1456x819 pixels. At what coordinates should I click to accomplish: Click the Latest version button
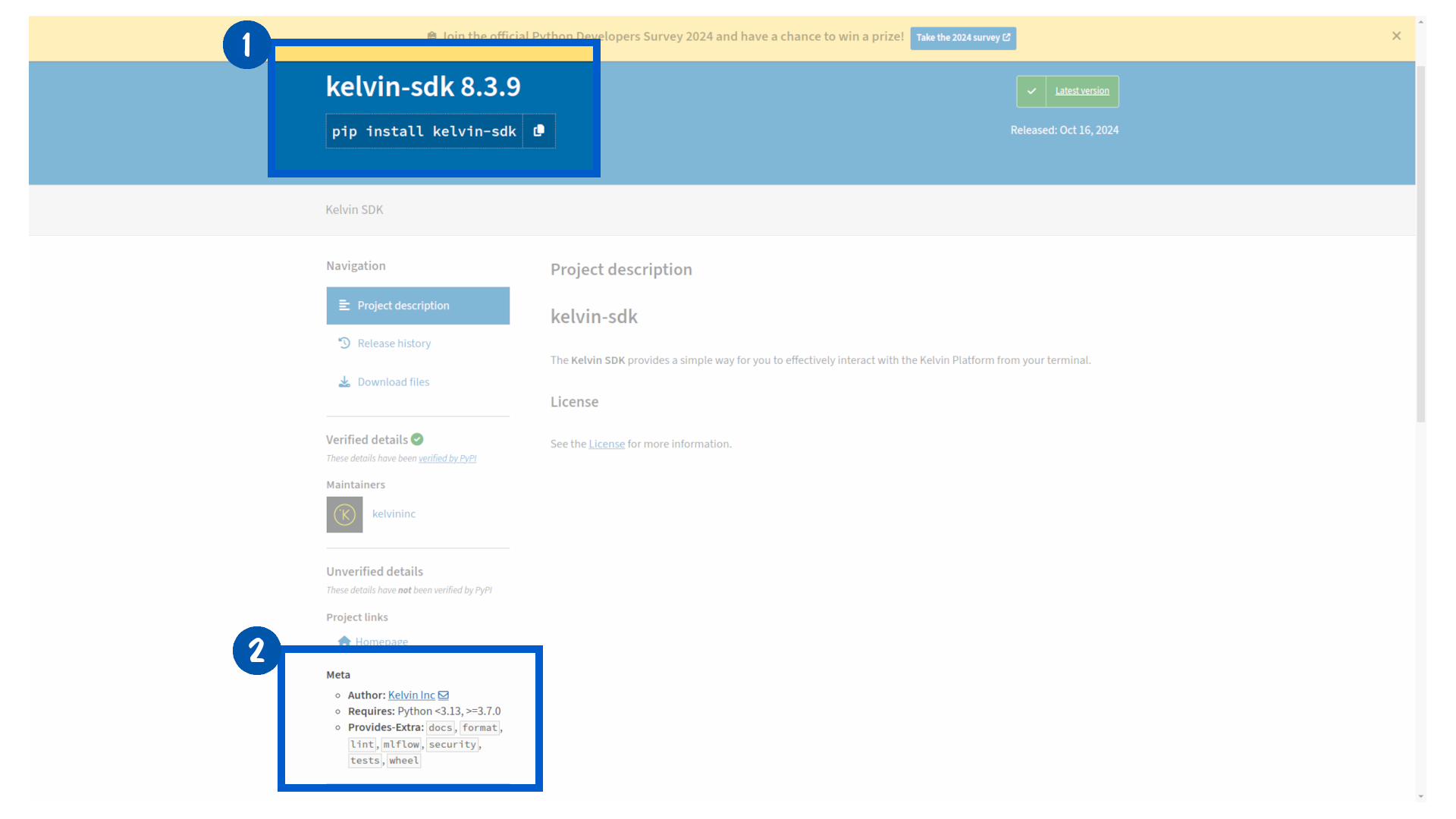click(1081, 91)
